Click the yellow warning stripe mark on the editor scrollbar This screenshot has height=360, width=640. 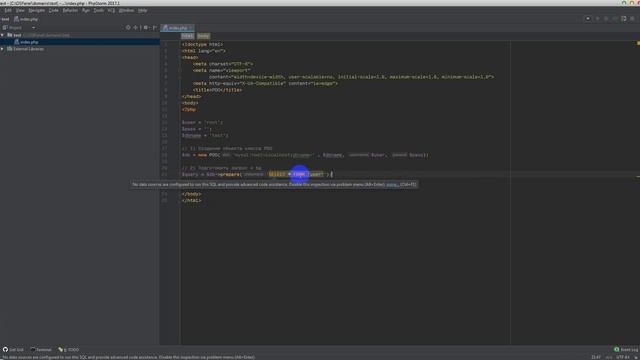point(638,177)
